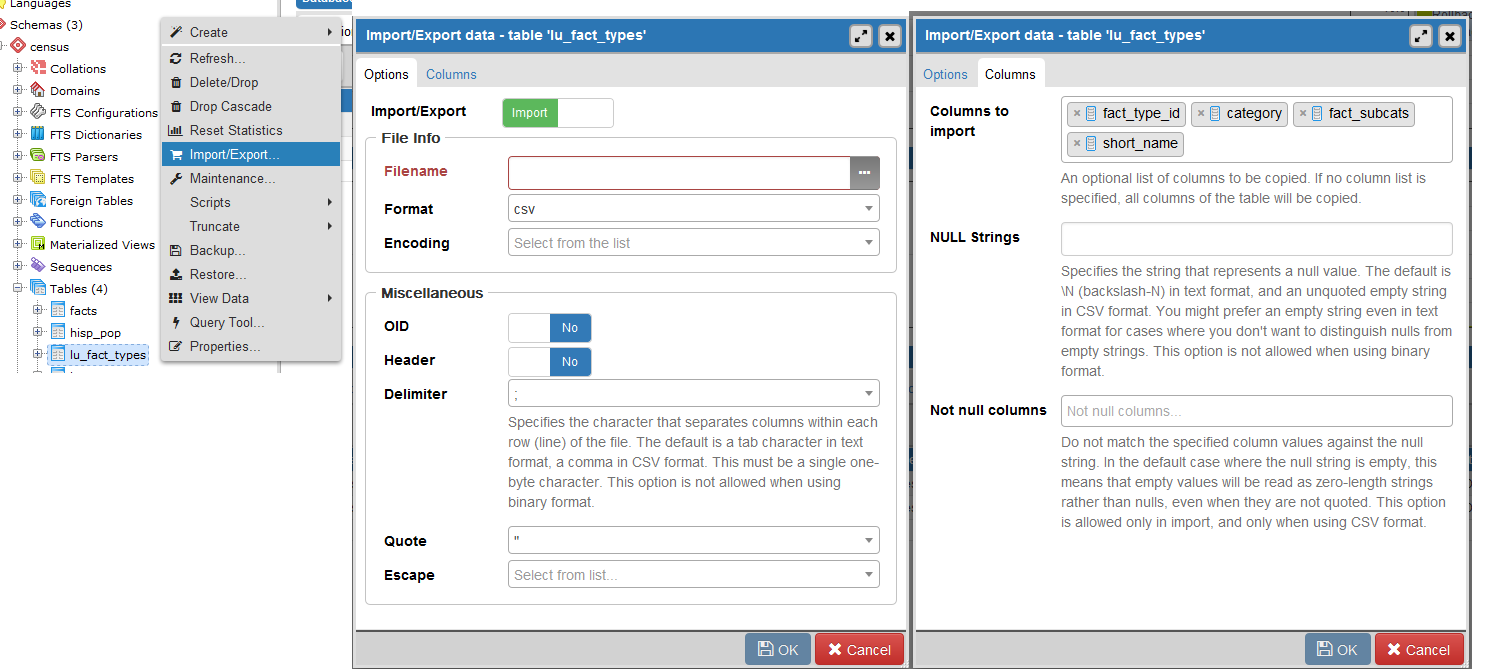This screenshot has width=1500, height=669.
Task: Click the FTS Configurations icon
Action: [38, 112]
